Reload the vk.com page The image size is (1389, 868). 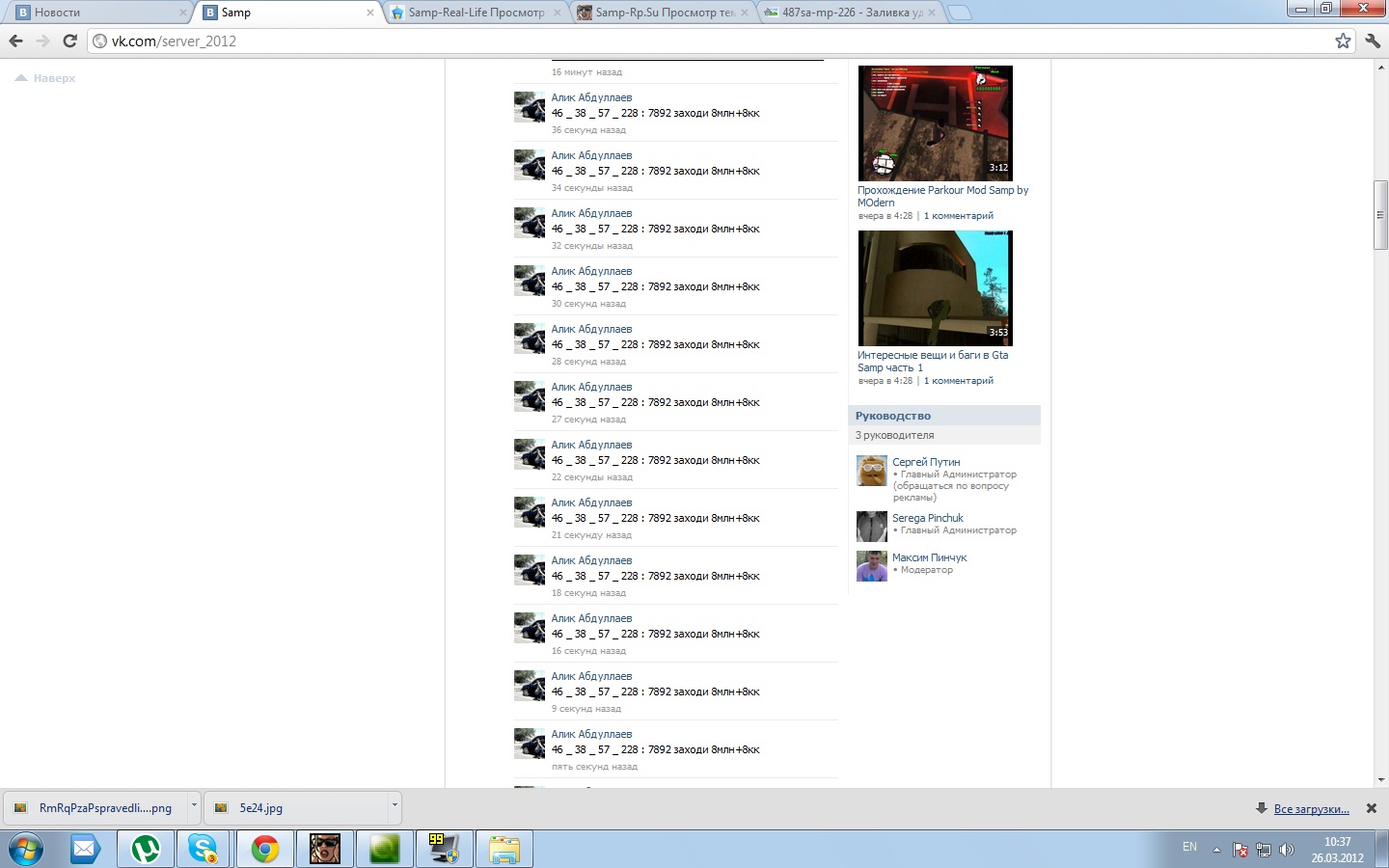coord(69,41)
